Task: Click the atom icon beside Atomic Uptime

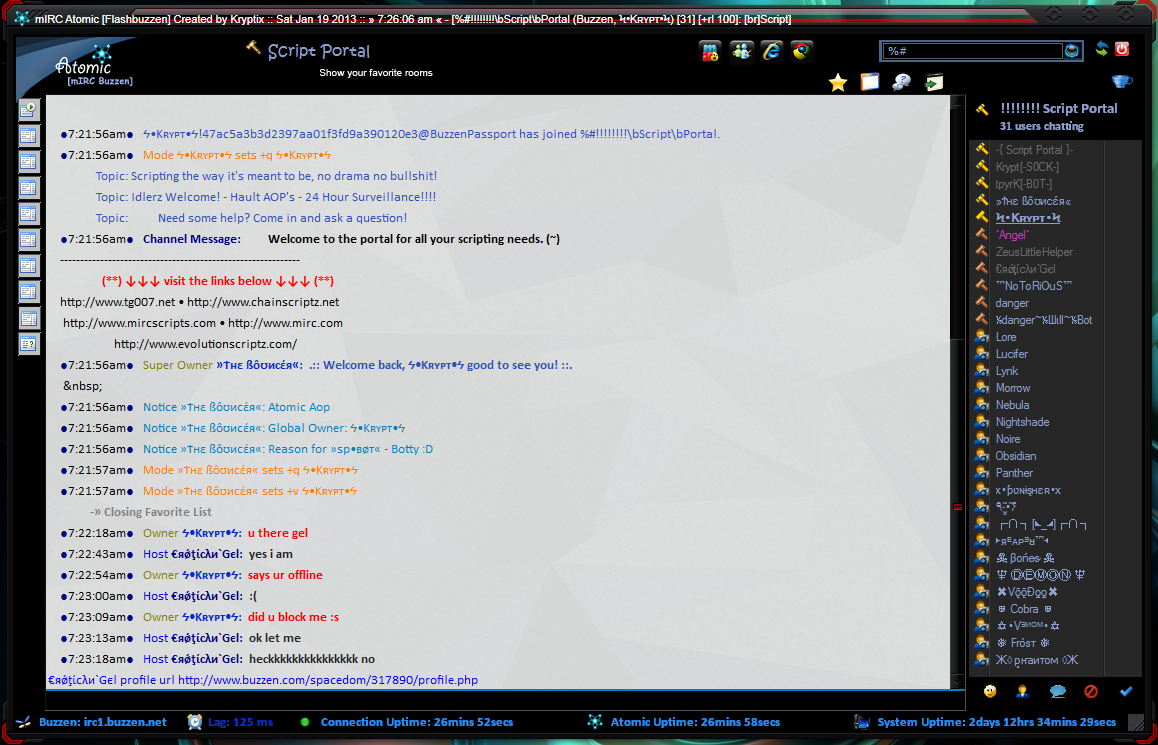Action: click(x=595, y=721)
